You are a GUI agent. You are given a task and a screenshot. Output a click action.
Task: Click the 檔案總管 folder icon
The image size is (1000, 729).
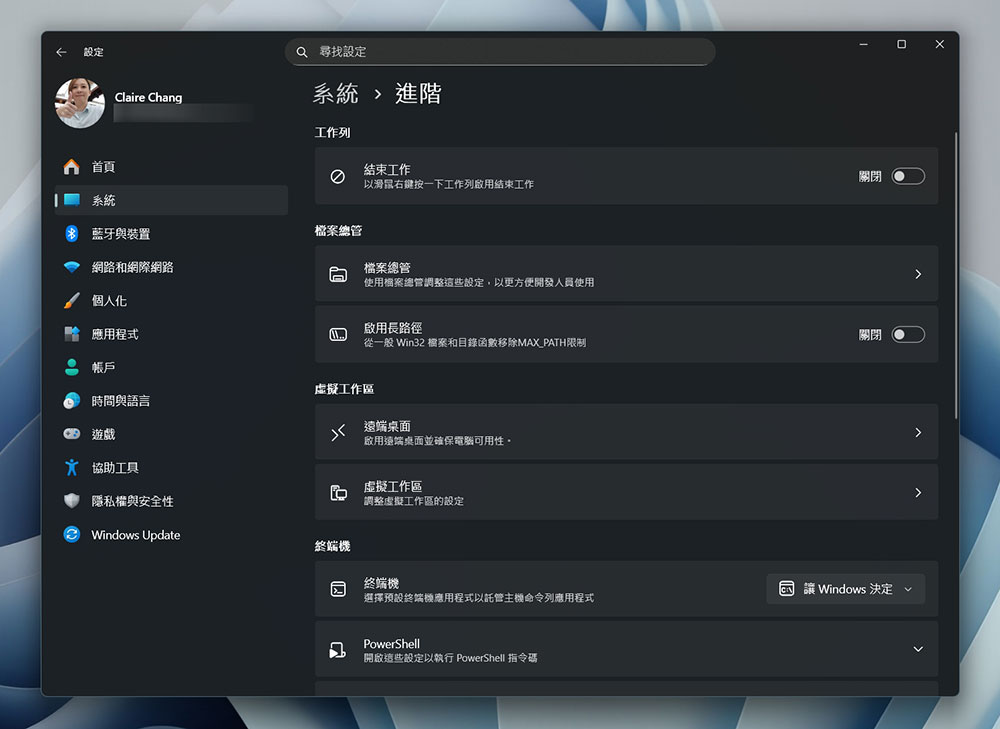(x=337, y=274)
